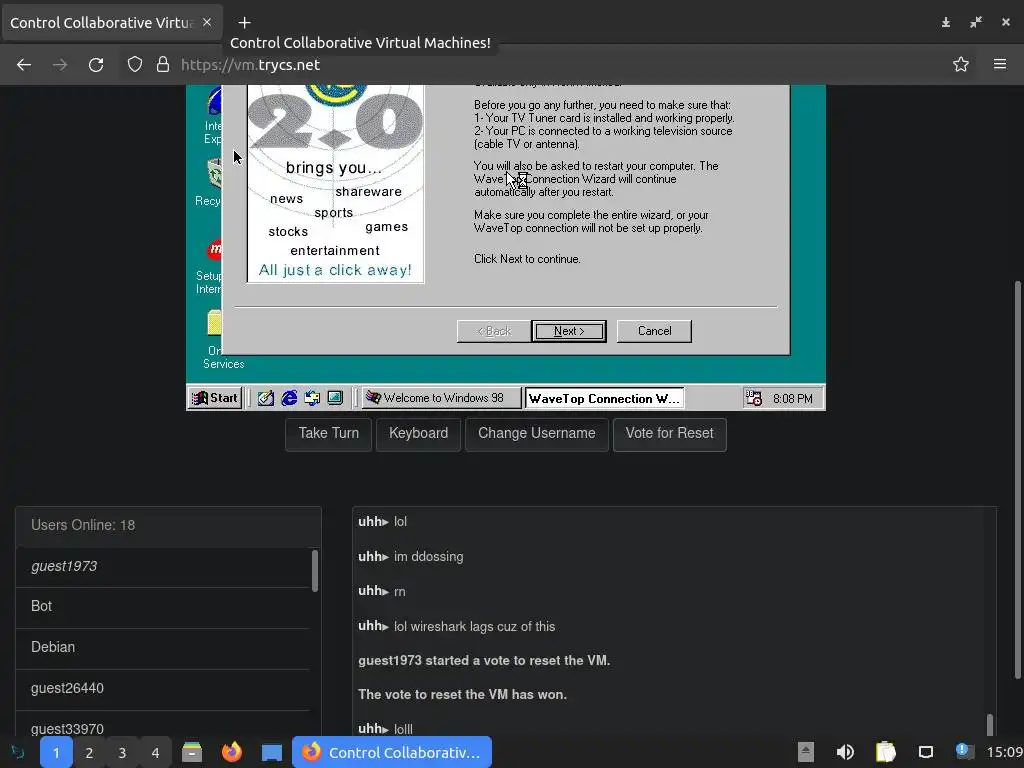Image resolution: width=1024 pixels, height=768 pixels.
Task: Select Debian in the user list
Action: pyautogui.click(x=163, y=648)
